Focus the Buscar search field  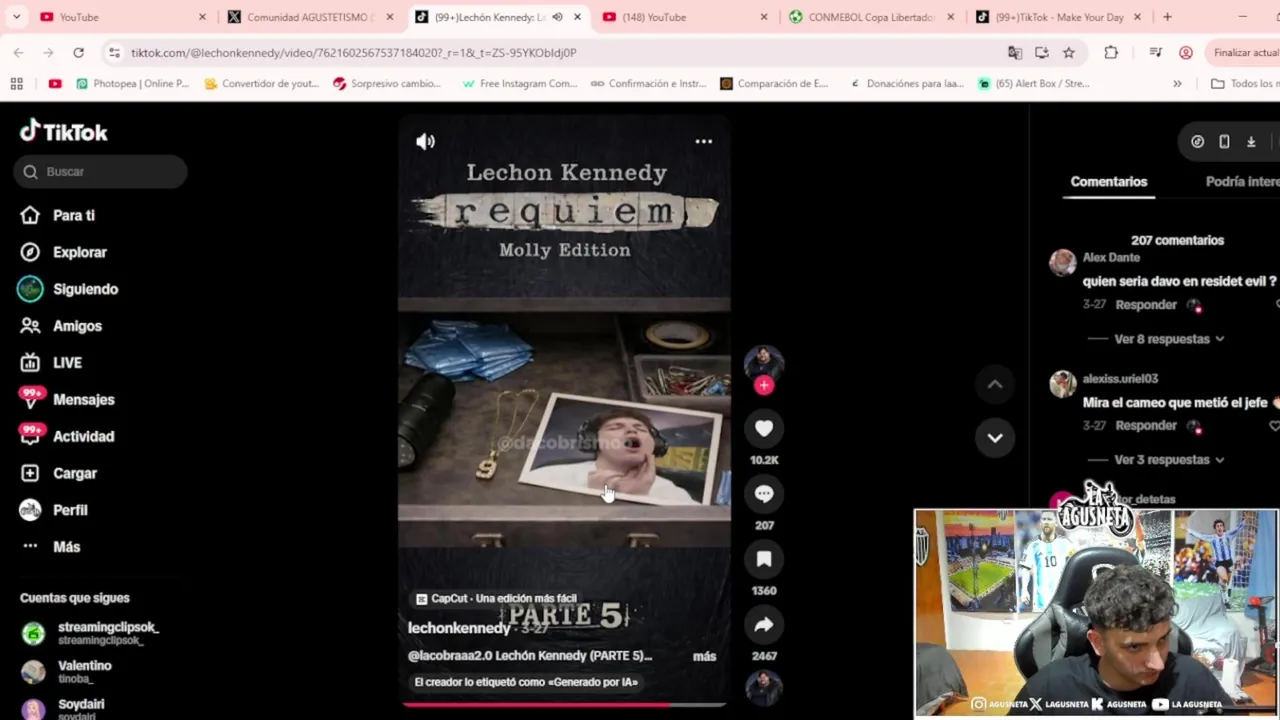click(101, 172)
